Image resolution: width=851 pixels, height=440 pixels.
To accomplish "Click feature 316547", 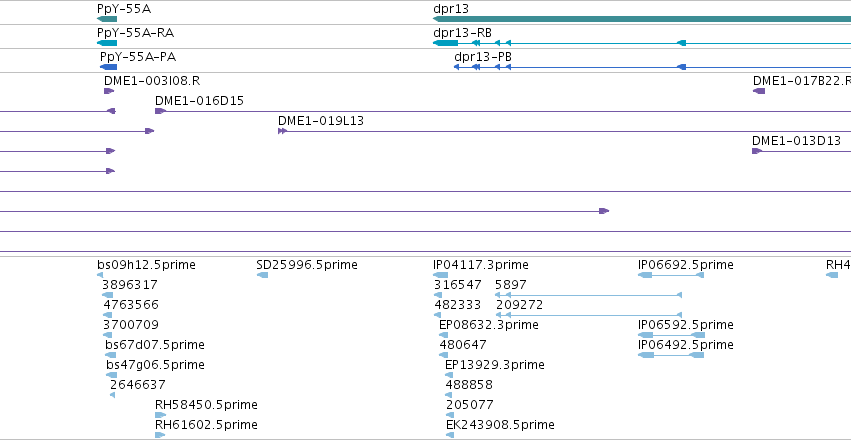I will pos(458,285).
